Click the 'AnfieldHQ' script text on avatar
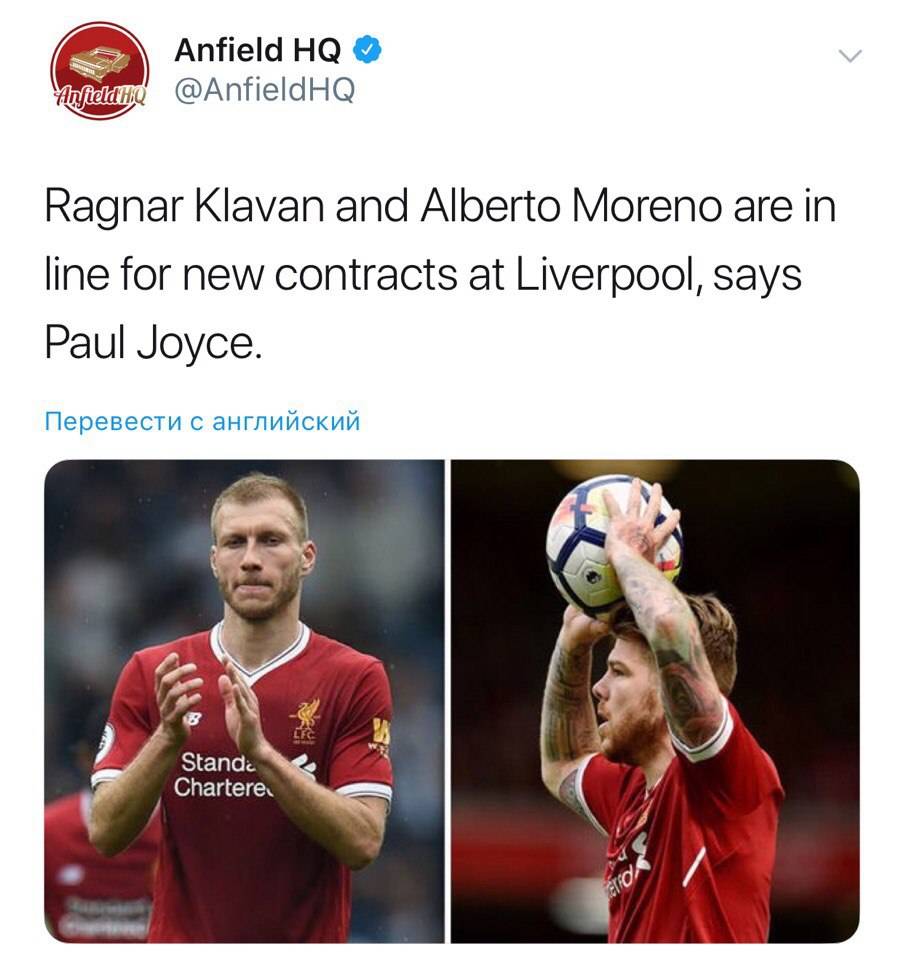Screen dimensions: 903x960 point(101,94)
